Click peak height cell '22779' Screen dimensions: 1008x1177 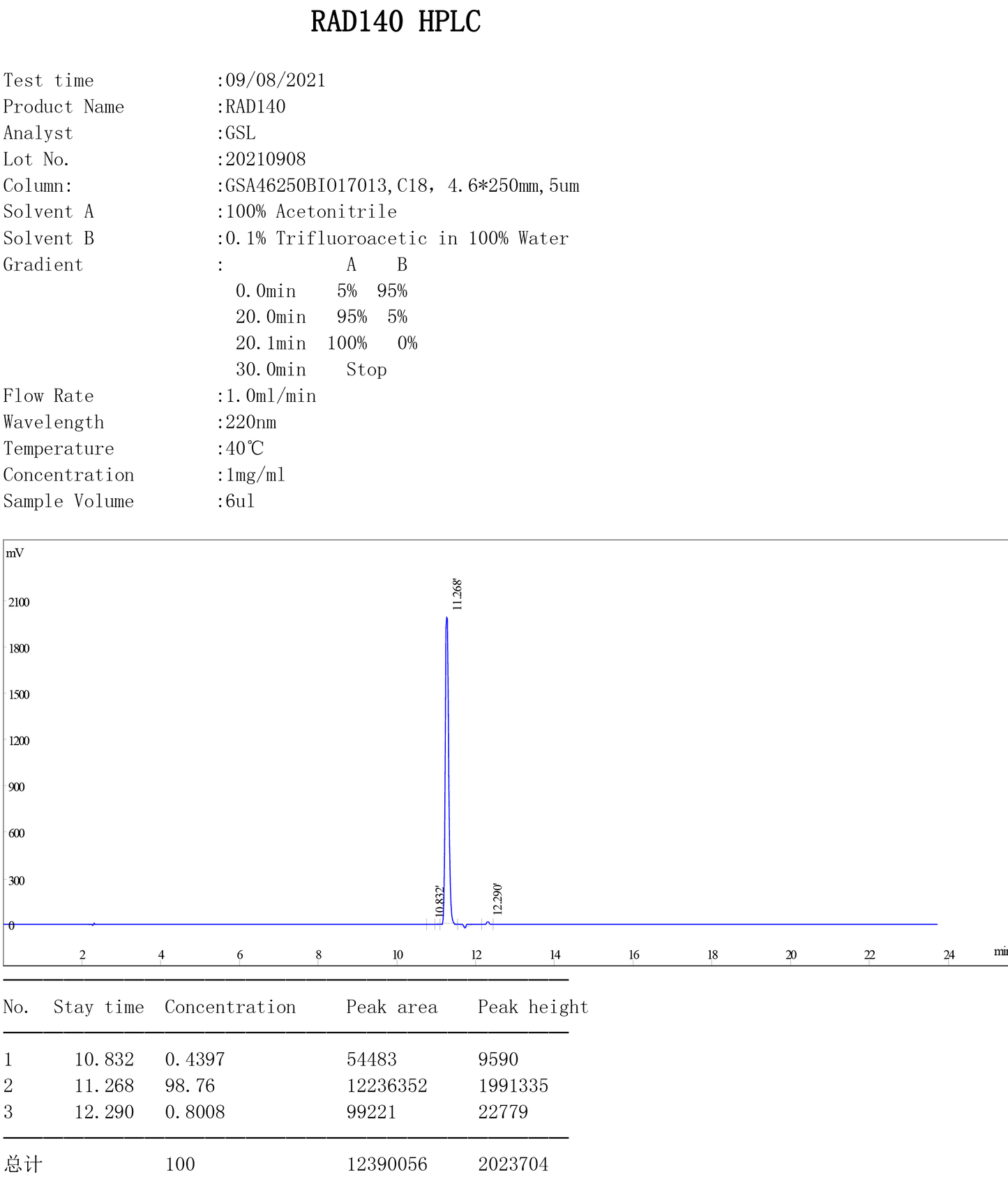503,1112
